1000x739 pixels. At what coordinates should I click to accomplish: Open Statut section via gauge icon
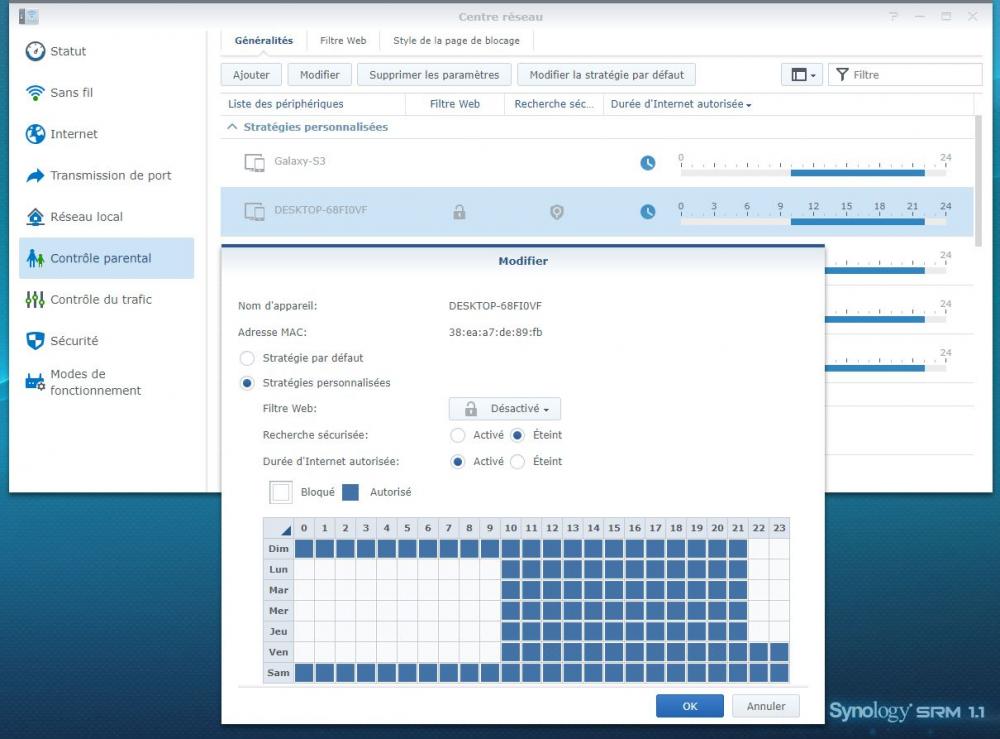[x=35, y=51]
